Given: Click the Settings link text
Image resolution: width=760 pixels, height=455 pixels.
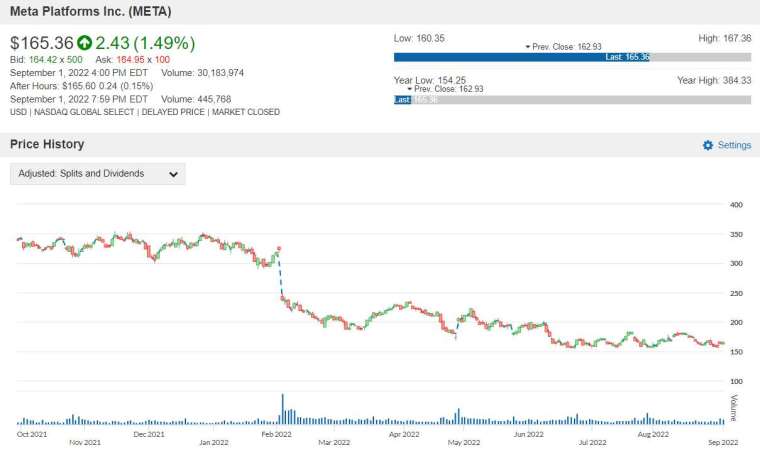Looking at the screenshot, I should coord(734,145).
